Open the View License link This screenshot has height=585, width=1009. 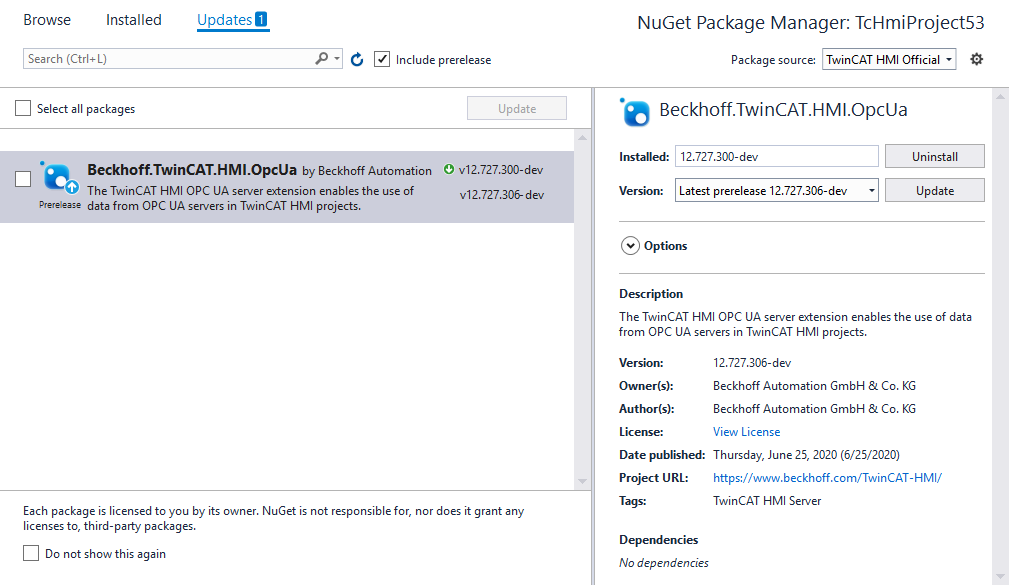(746, 432)
